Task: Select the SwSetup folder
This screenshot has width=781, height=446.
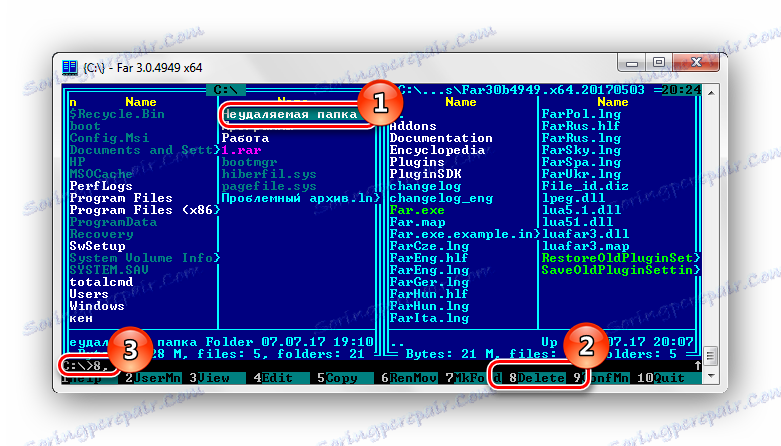Action: pos(97,246)
